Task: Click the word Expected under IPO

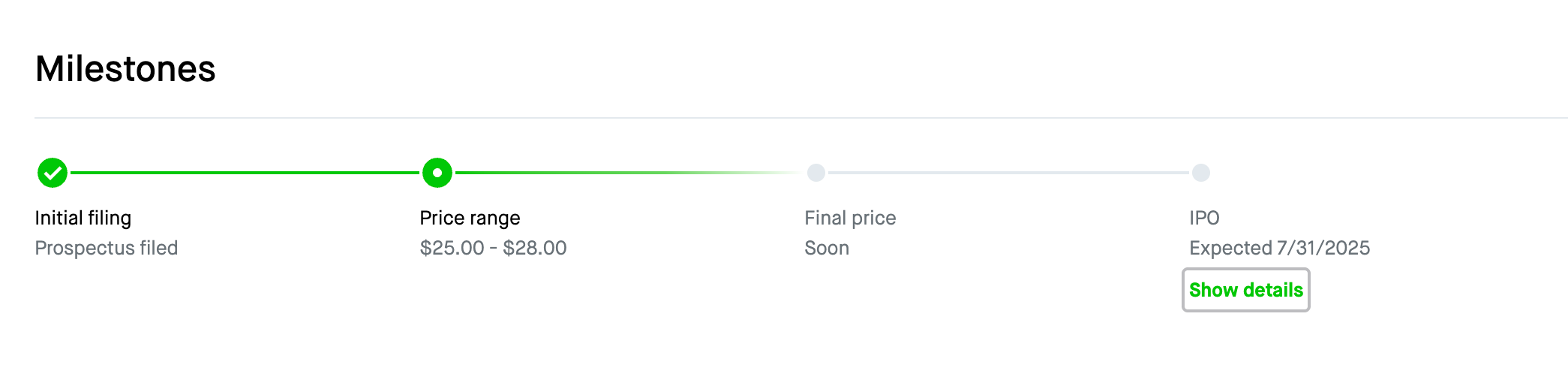Action: click(1231, 248)
